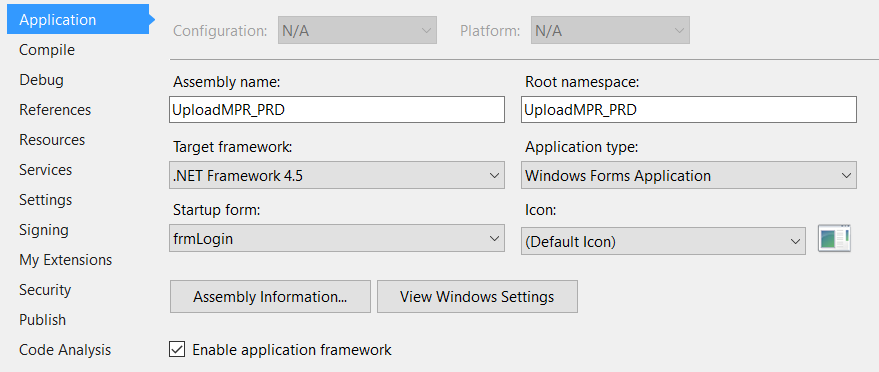Click the default icon preview image
This screenshot has width=879, height=372.
coord(834,238)
